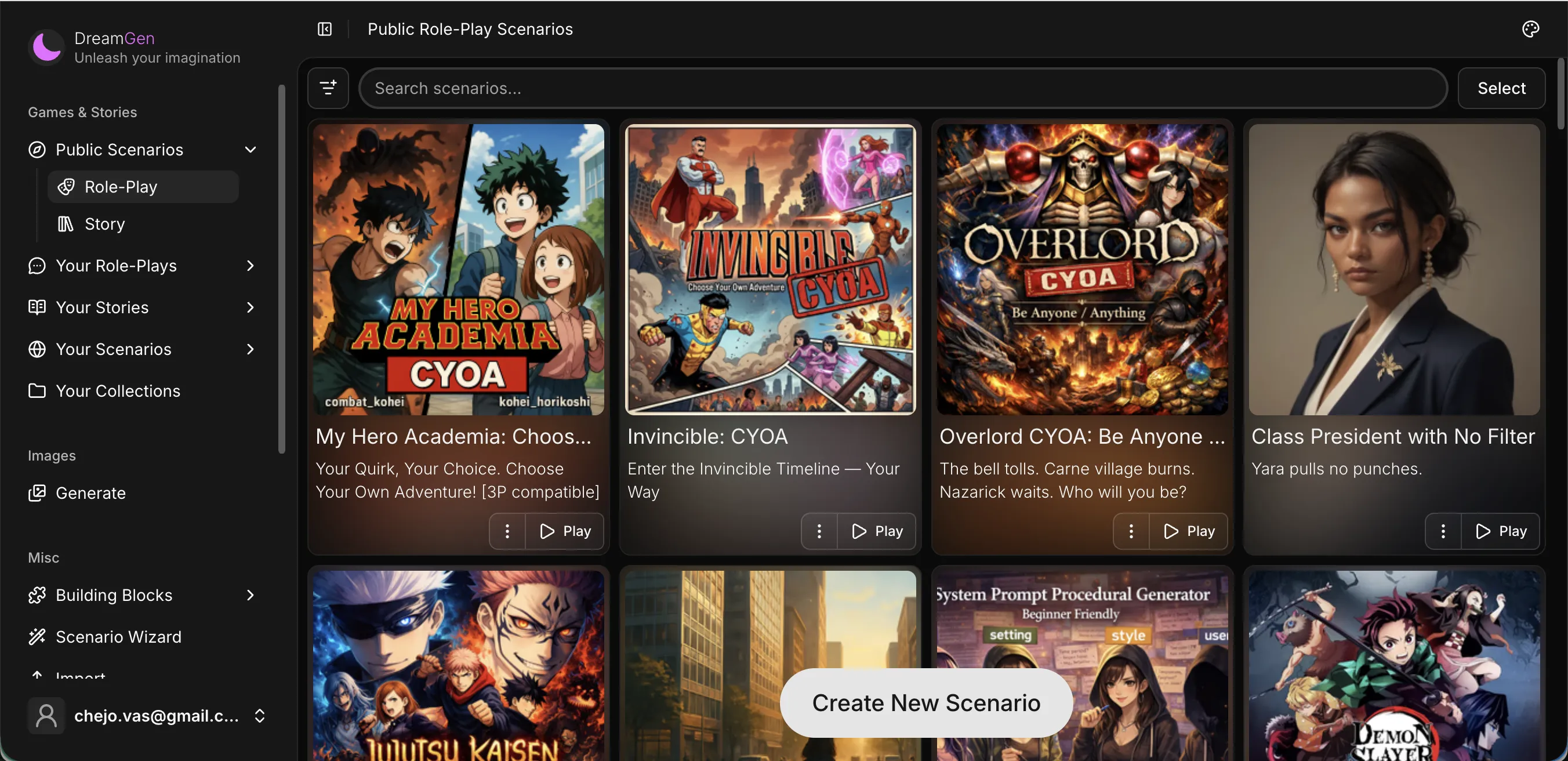Click the Class President with No Filter title
1568x761 pixels.
1393,437
